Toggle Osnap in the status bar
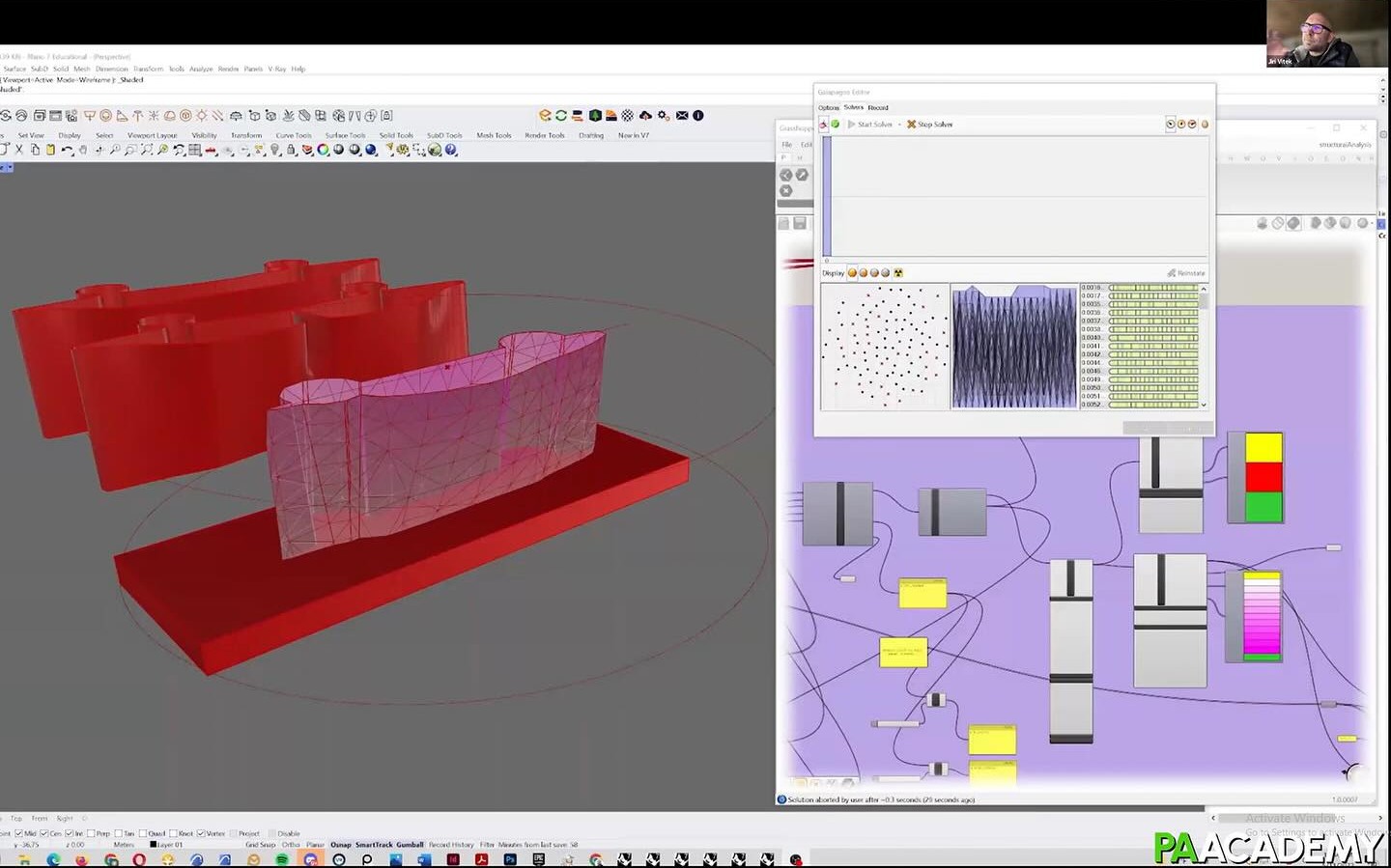 341,845
